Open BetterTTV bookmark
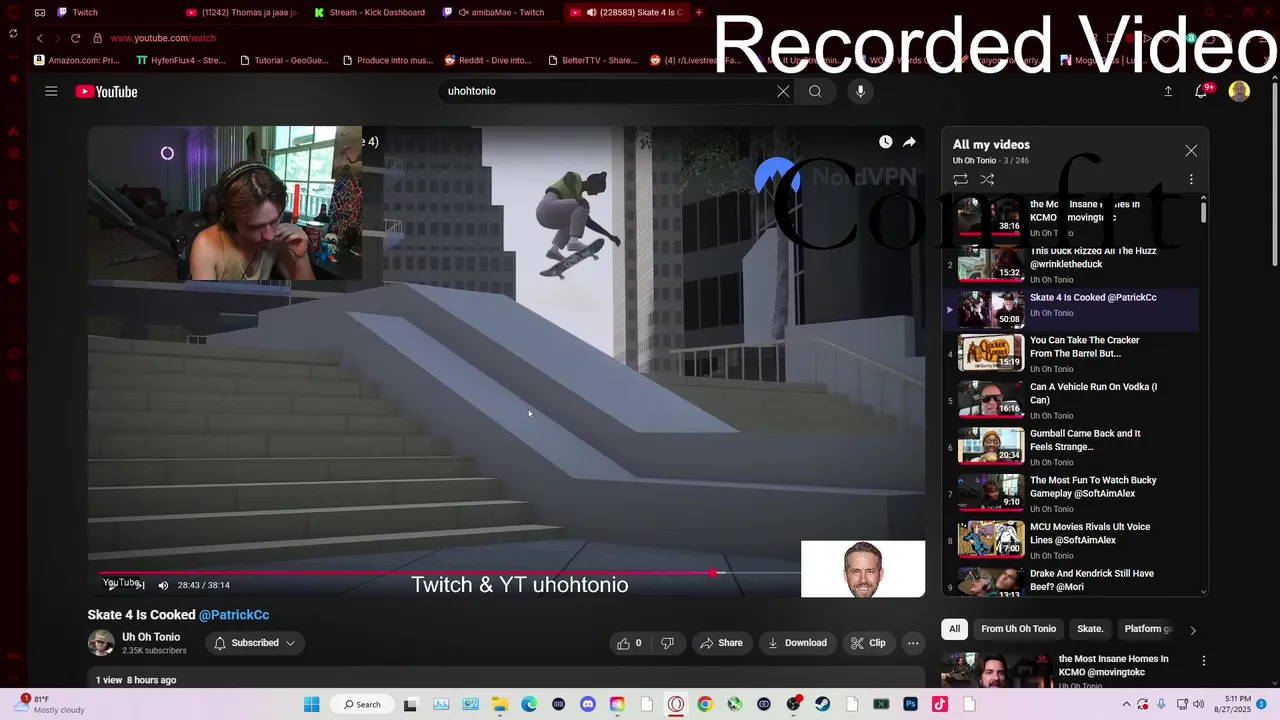1280x720 pixels. (x=592, y=60)
